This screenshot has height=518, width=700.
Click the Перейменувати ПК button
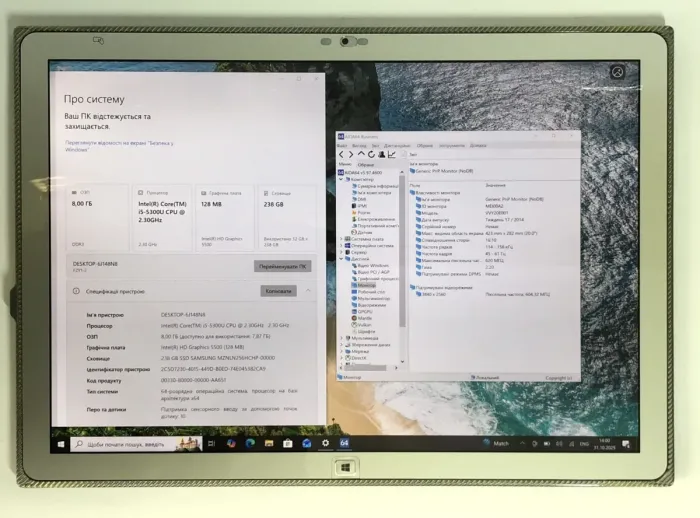[x=283, y=267]
